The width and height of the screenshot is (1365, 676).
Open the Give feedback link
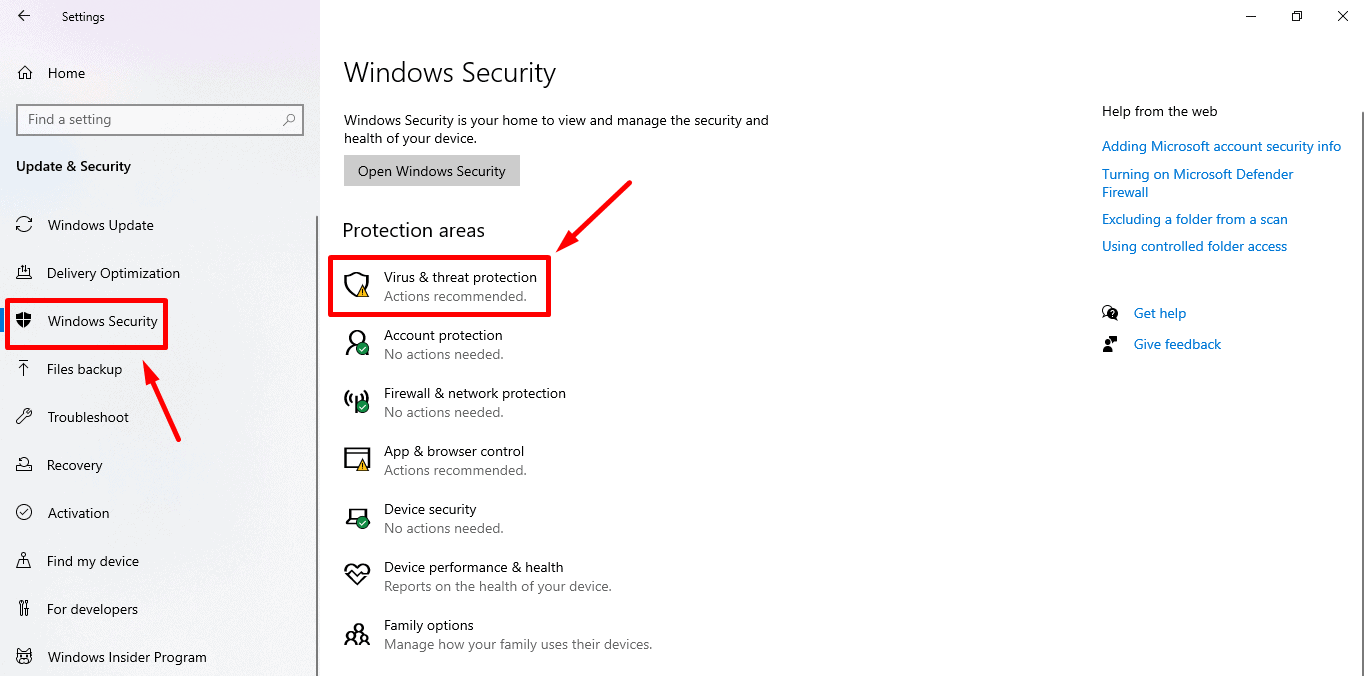1177,344
